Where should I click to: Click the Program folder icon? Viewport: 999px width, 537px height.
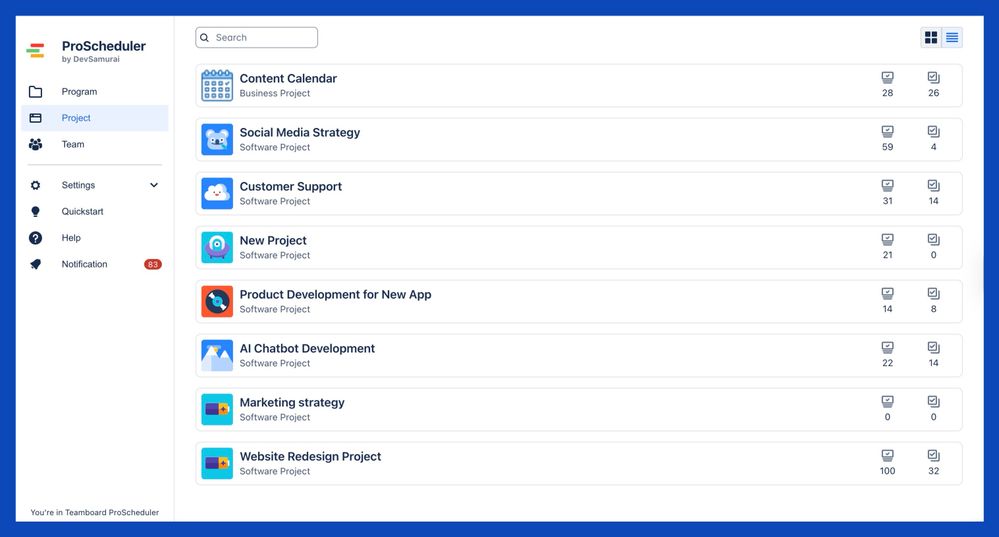(x=36, y=92)
